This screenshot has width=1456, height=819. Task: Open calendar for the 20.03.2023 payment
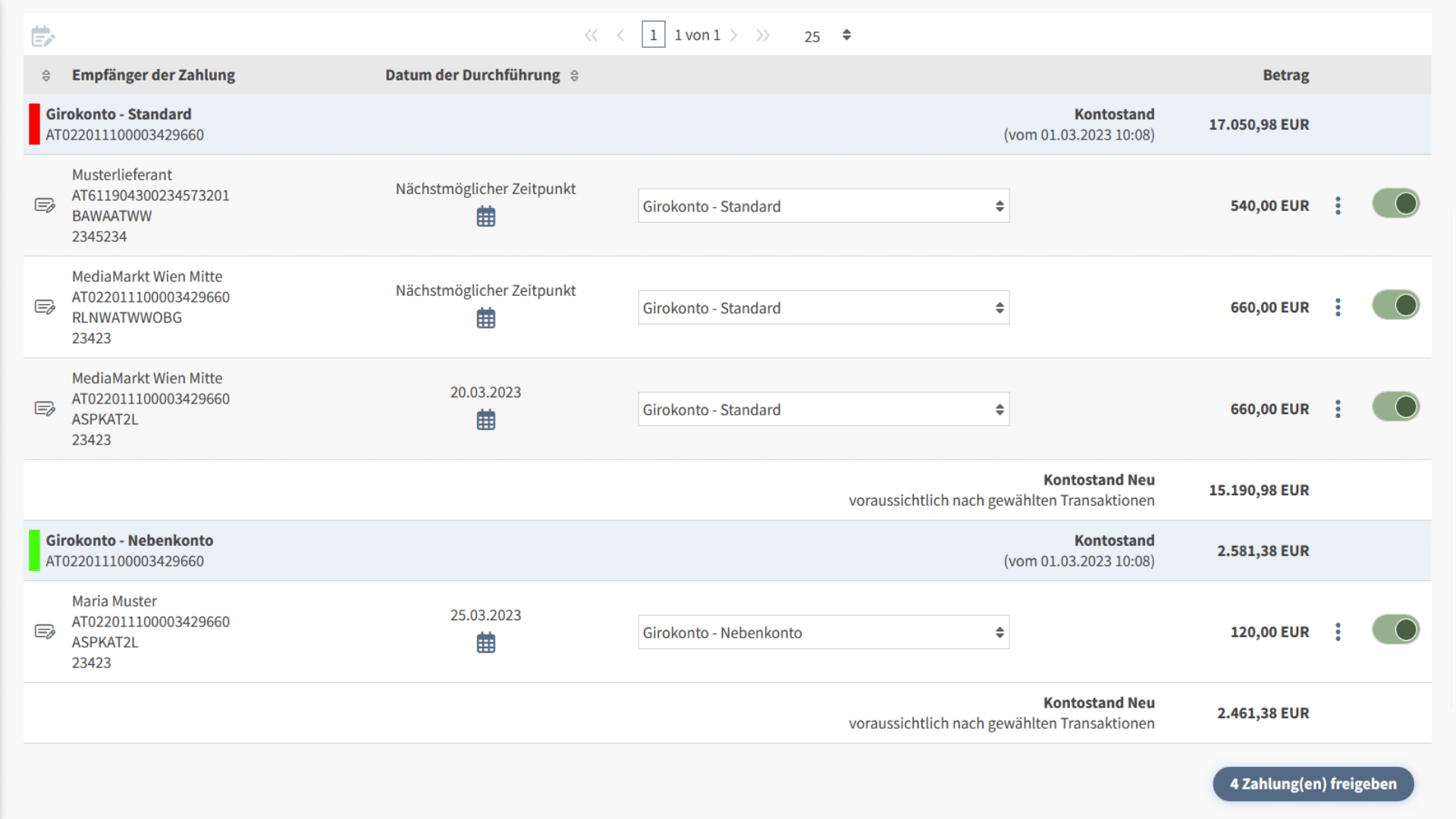[485, 420]
